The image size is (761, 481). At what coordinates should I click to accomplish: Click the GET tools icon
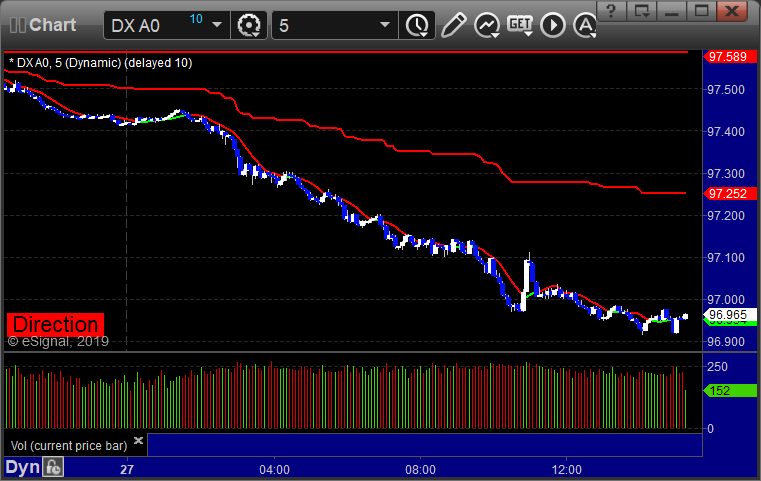(520, 24)
